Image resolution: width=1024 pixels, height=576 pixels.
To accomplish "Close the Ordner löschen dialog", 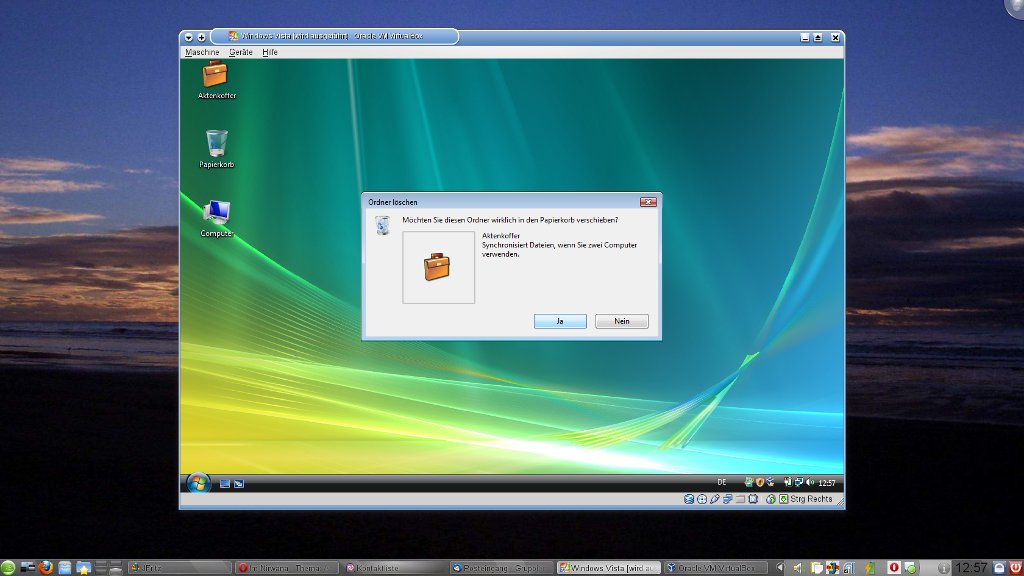I will [x=647, y=202].
